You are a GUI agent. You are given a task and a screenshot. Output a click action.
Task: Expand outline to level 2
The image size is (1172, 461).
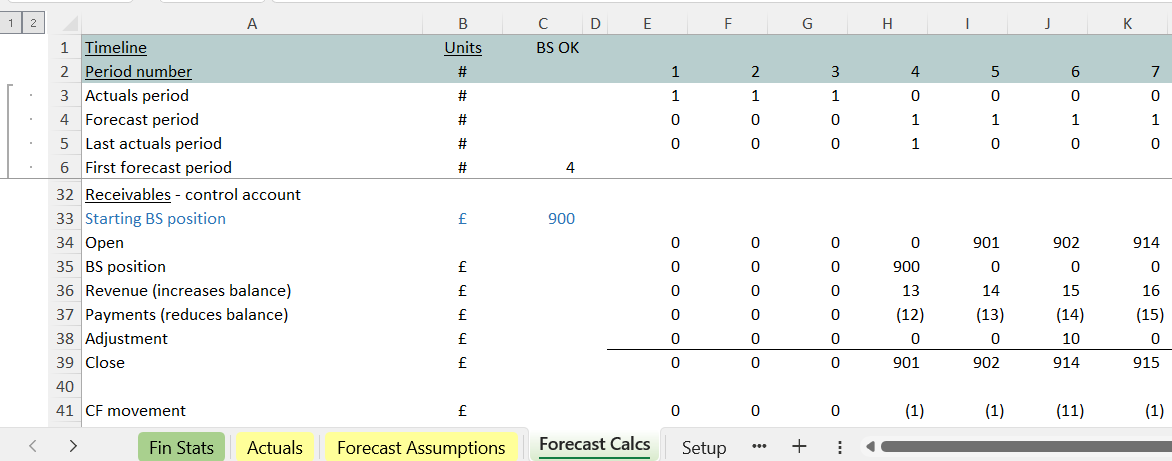tap(33, 22)
